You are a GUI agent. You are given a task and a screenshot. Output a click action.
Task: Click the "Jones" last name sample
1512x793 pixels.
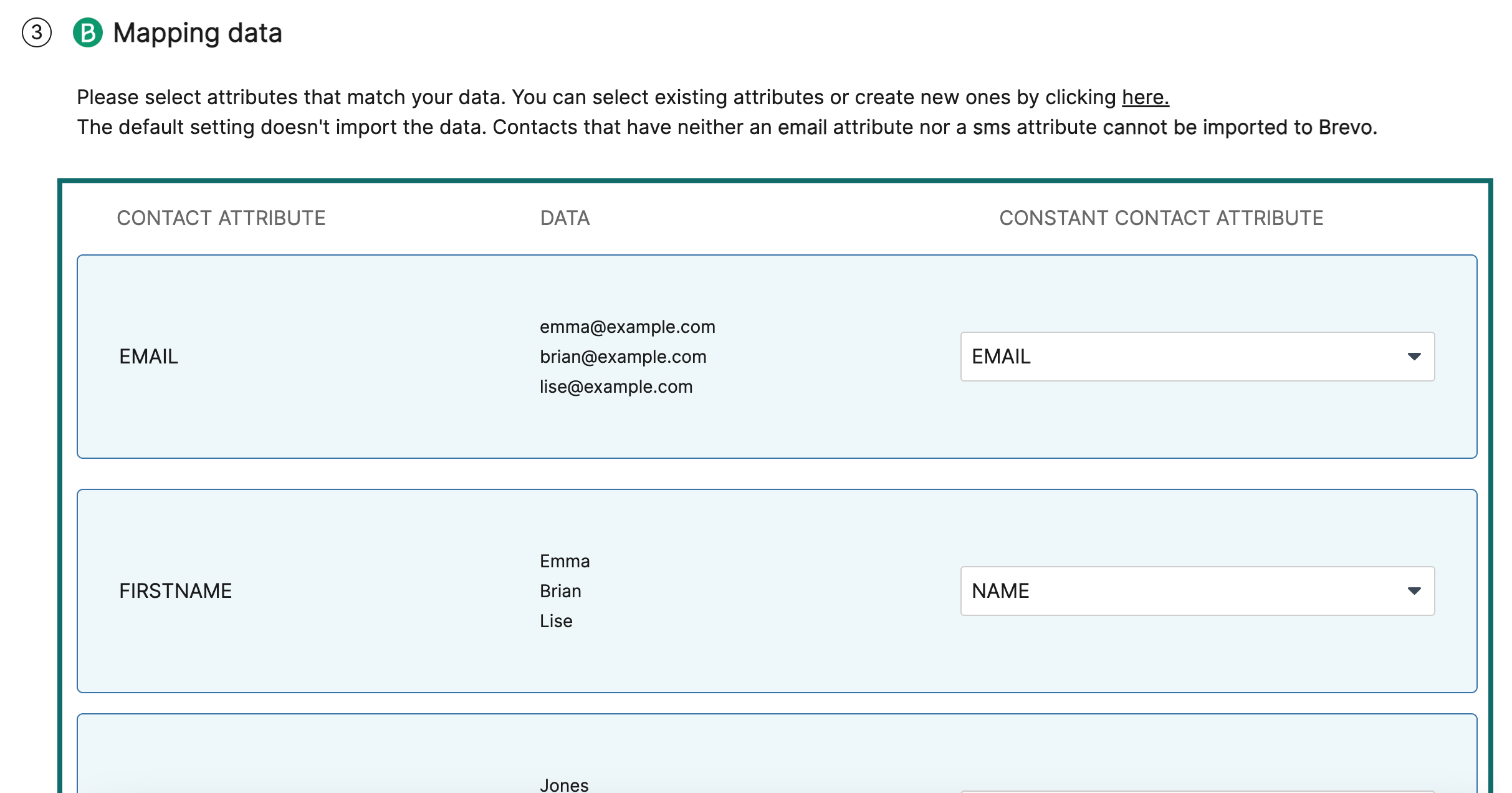pos(564,785)
